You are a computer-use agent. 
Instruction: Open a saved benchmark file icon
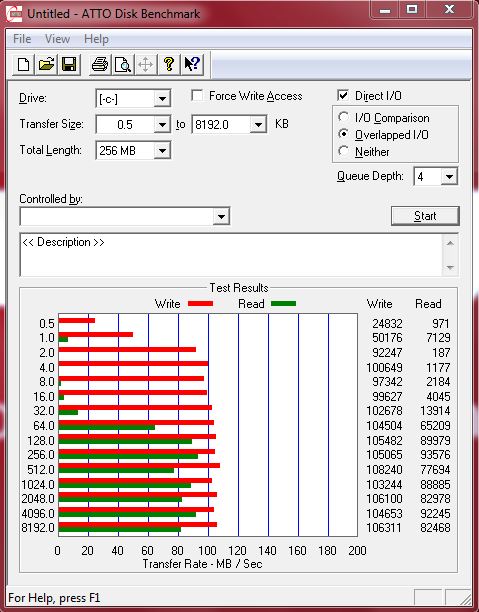[46, 64]
